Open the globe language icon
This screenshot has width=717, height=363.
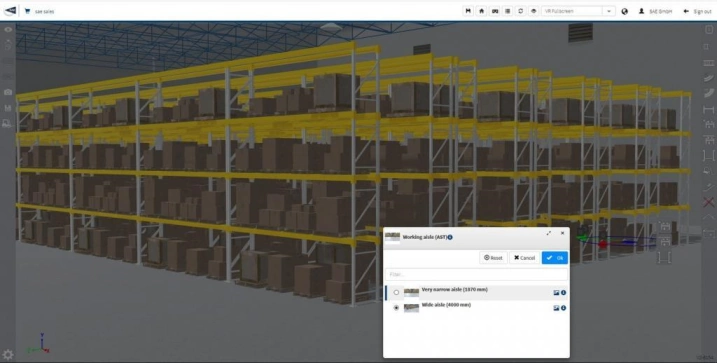(x=625, y=11)
